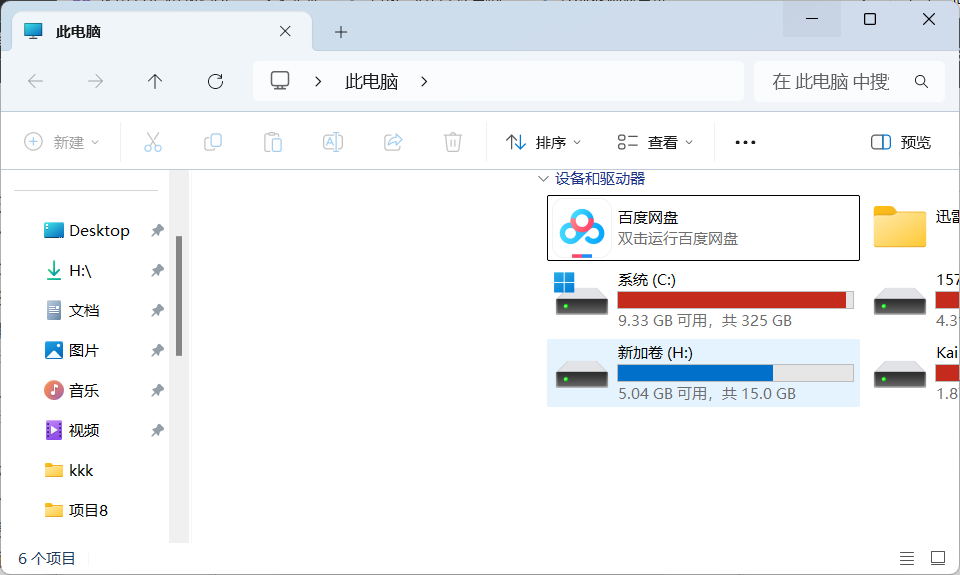Click the 6 个项目 status text
Image resolution: width=960 pixels, height=575 pixels.
(47, 558)
